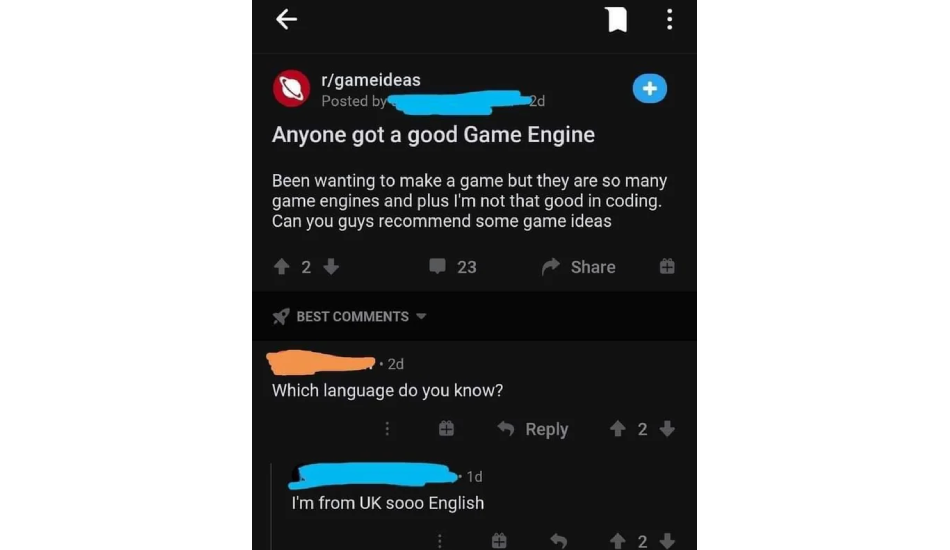Open the r/gameideas subreddit avatar
Screen dimensions: 950x550
pyautogui.click(x=291, y=88)
